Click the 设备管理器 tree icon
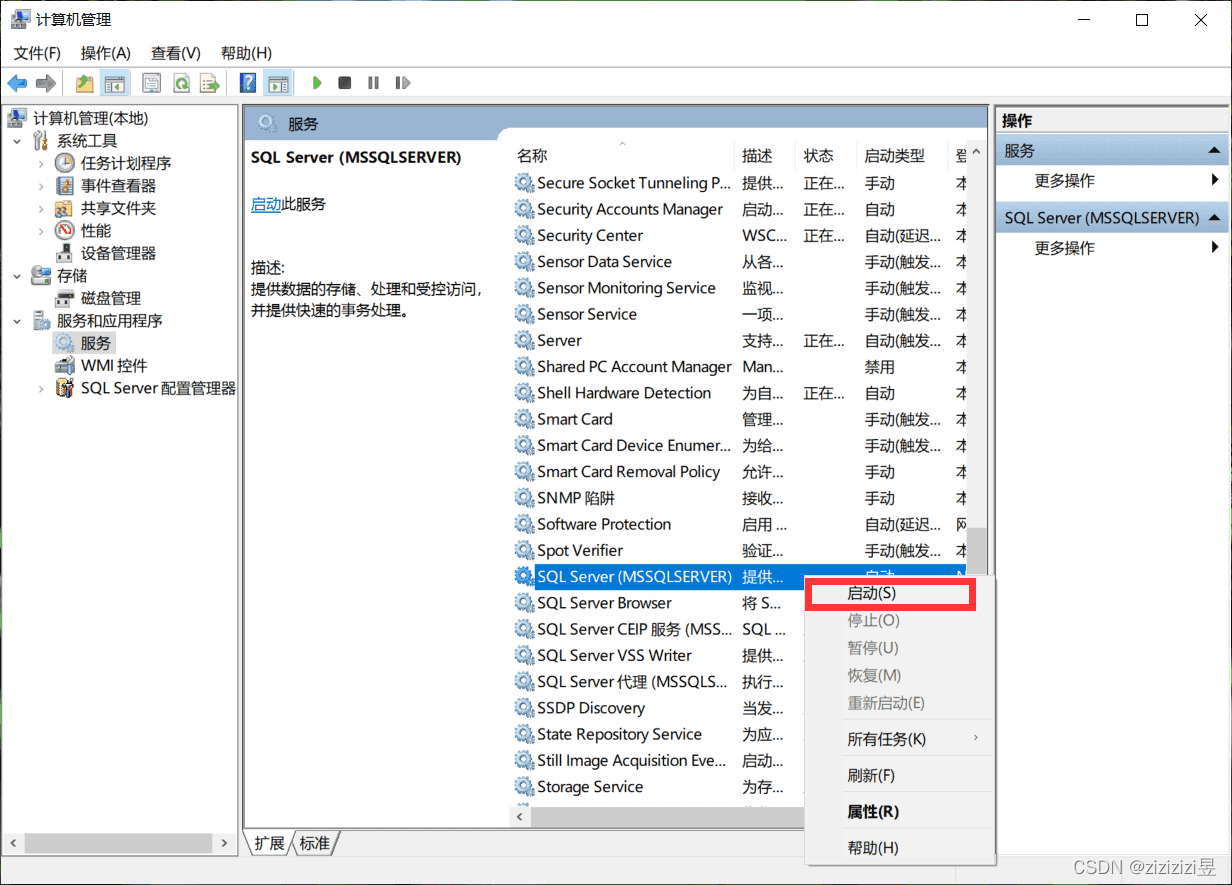This screenshot has height=885, width=1232. click(x=64, y=253)
